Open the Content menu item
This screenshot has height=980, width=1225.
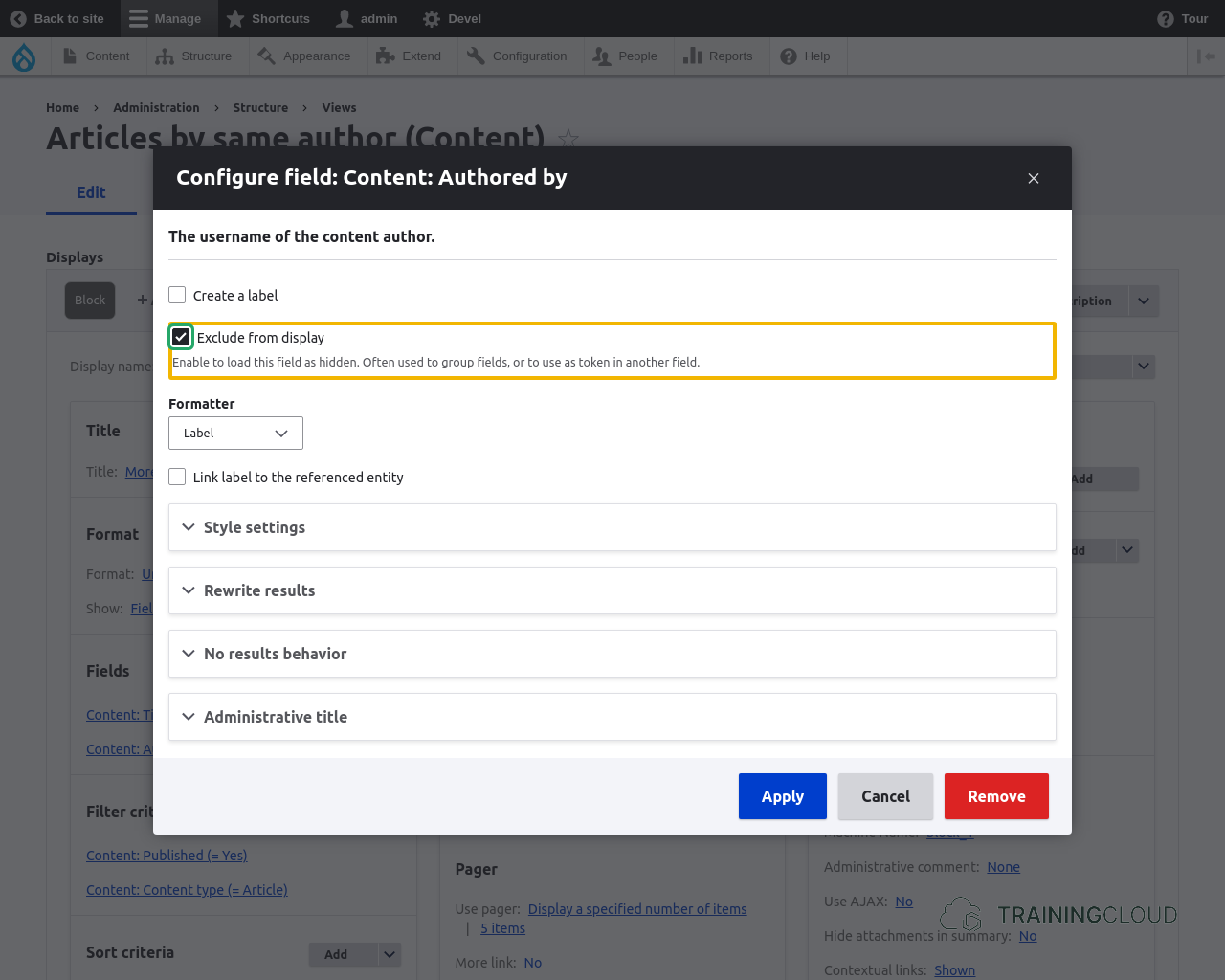[x=98, y=56]
